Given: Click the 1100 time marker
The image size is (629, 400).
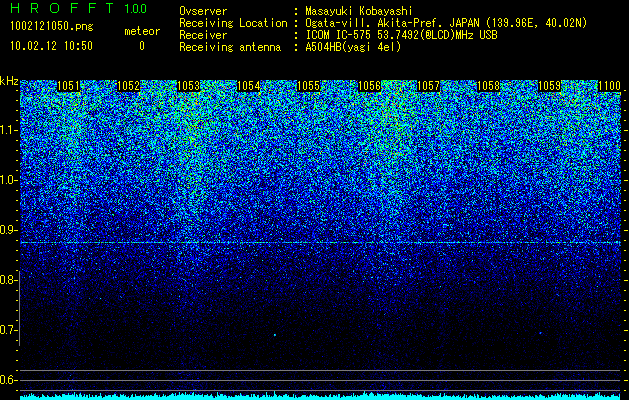Looking at the screenshot, I should pos(610,86).
